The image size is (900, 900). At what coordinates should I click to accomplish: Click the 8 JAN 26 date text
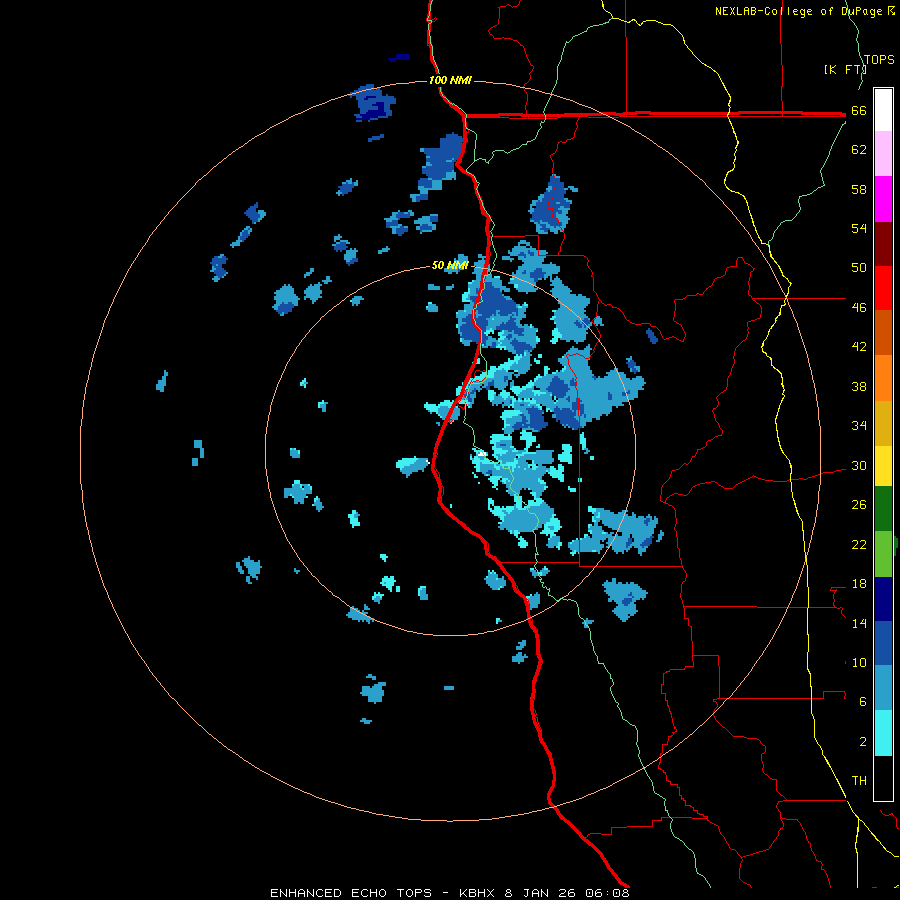click(540, 893)
